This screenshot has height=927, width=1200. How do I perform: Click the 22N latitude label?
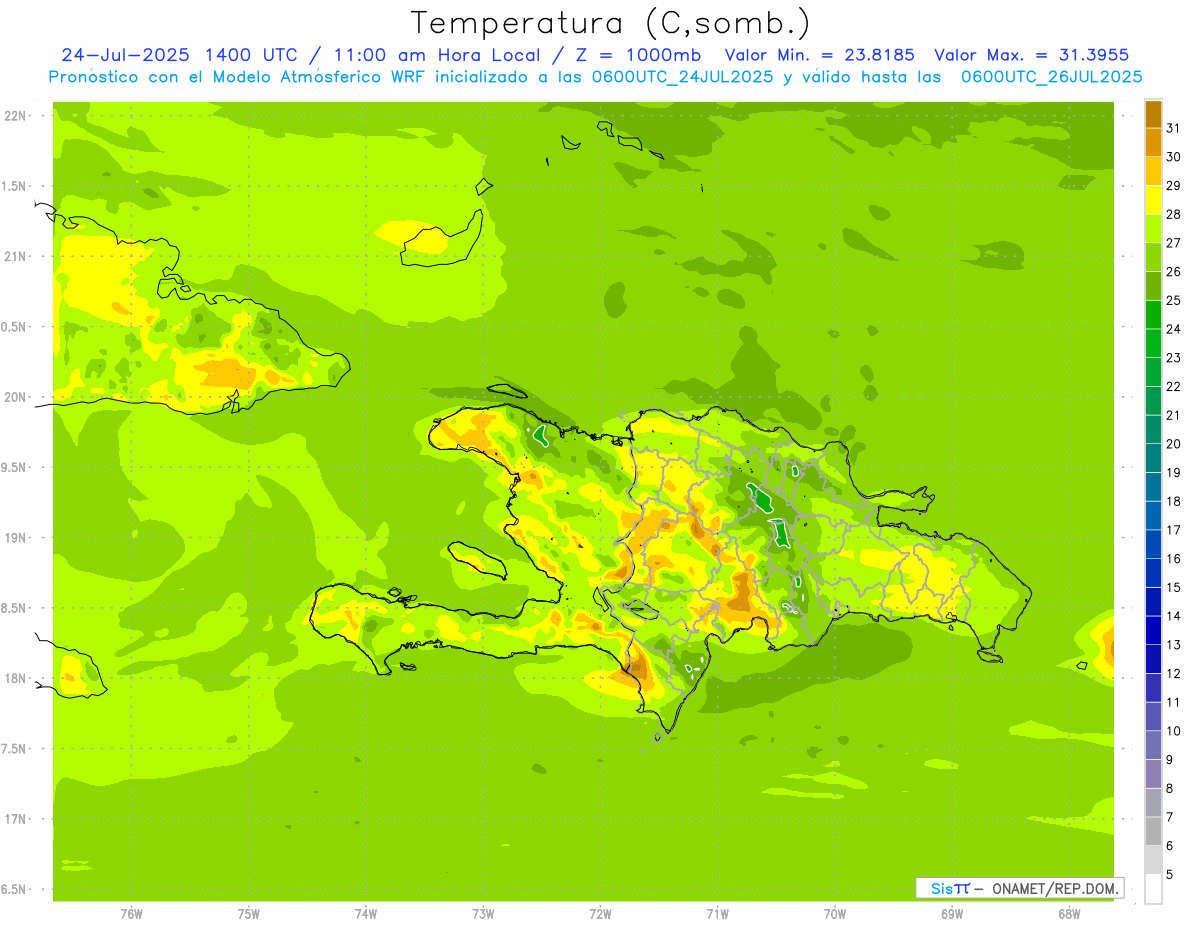(x=14, y=116)
